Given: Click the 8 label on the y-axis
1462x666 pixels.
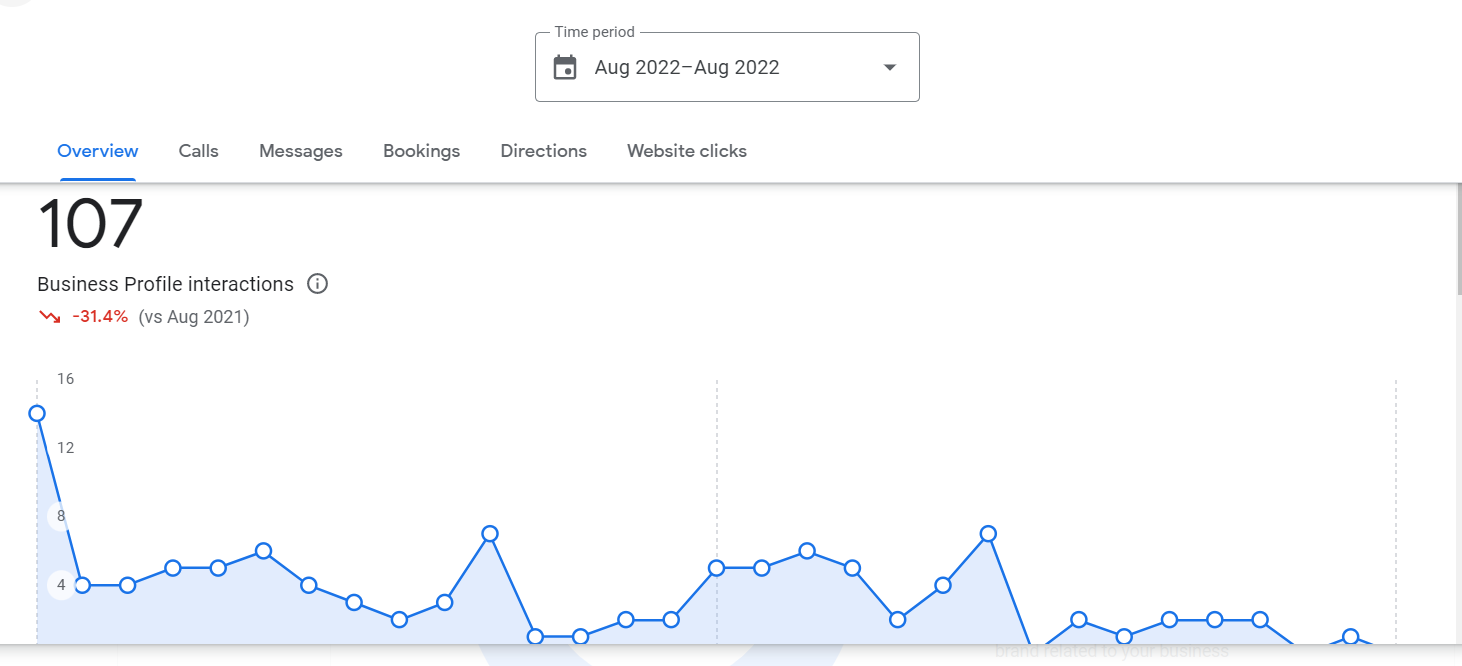Looking at the screenshot, I should click(x=61, y=516).
